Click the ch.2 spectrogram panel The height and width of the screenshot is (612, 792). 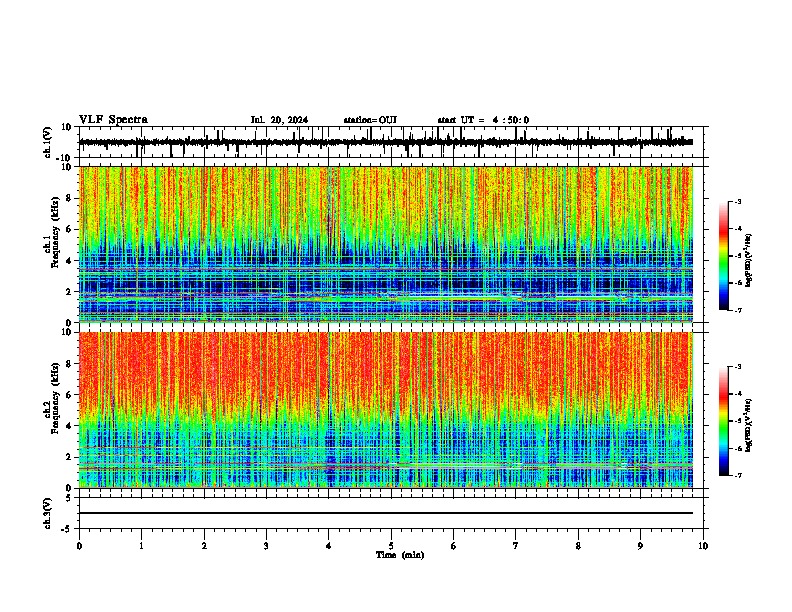[x=386, y=410]
